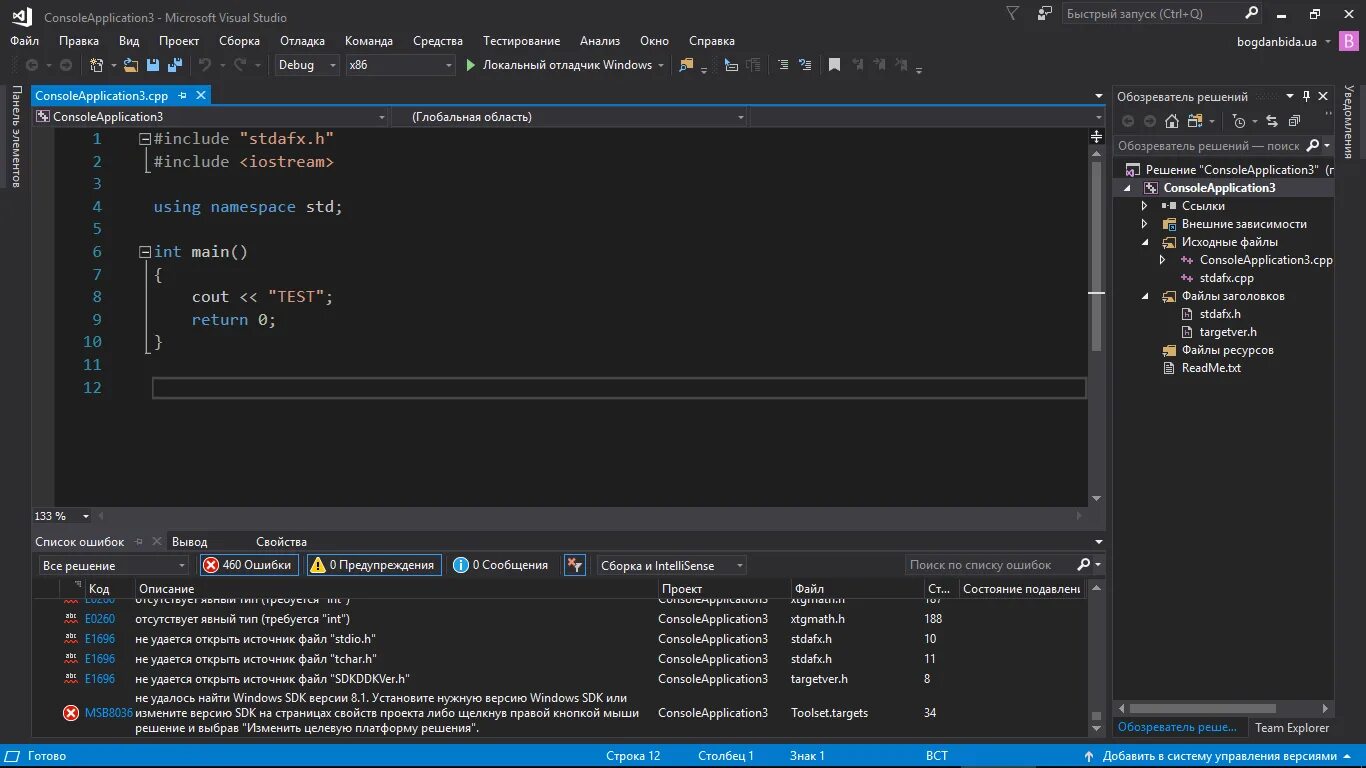The image size is (1366, 768).
Task: Pin the Solution Explorer panel with the pushpin icon
Action: pyautogui.click(x=1305, y=96)
